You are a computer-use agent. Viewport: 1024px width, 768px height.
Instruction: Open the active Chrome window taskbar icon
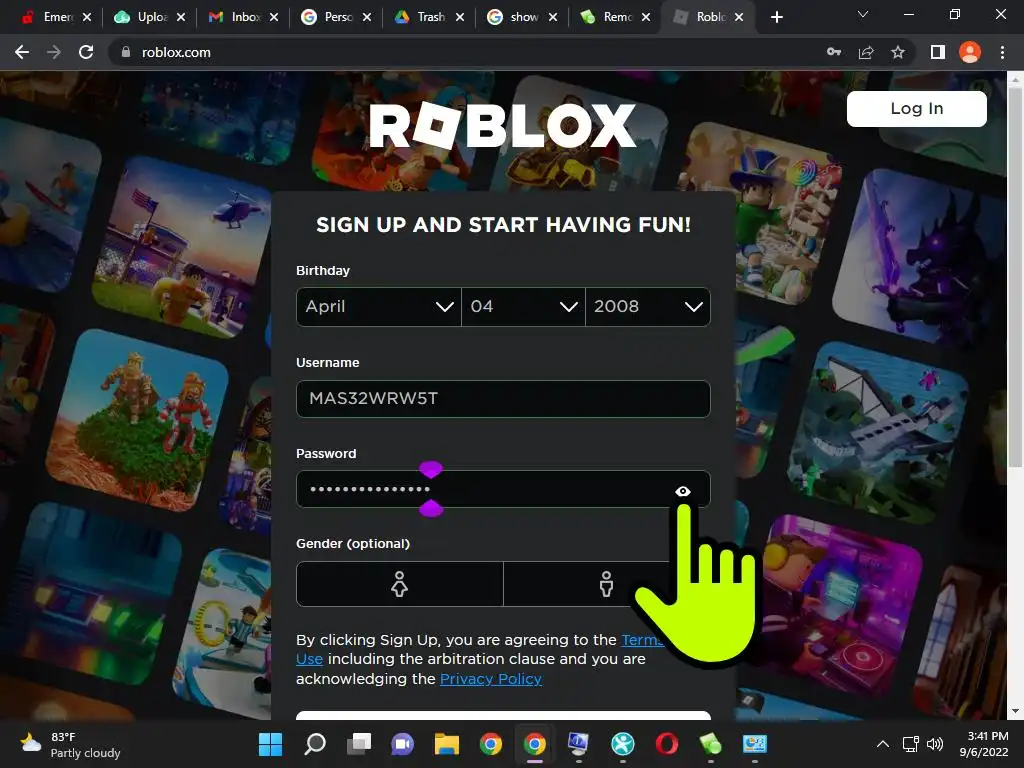[x=534, y=744]
